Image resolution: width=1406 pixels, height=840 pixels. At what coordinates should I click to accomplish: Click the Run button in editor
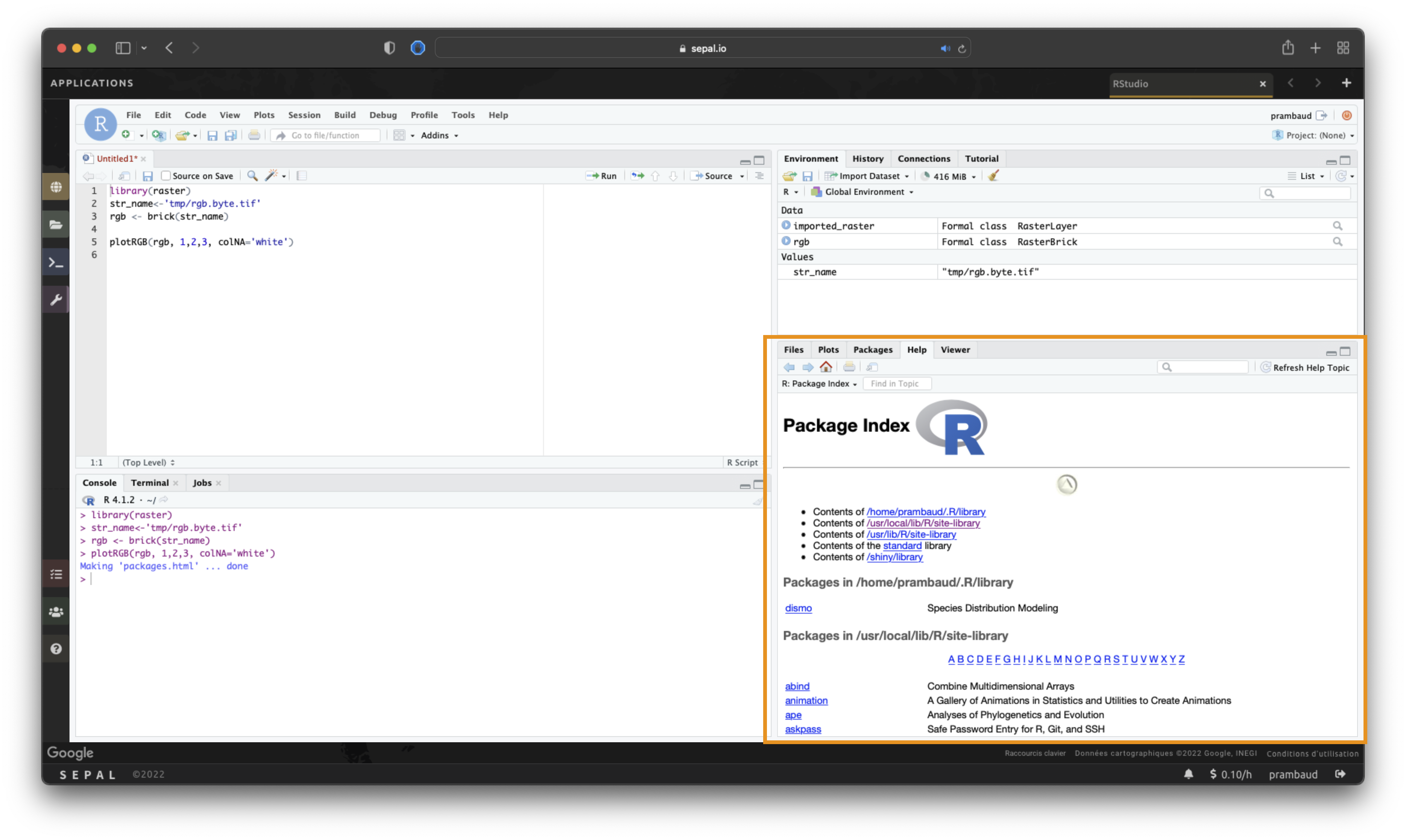pos(602,176)
